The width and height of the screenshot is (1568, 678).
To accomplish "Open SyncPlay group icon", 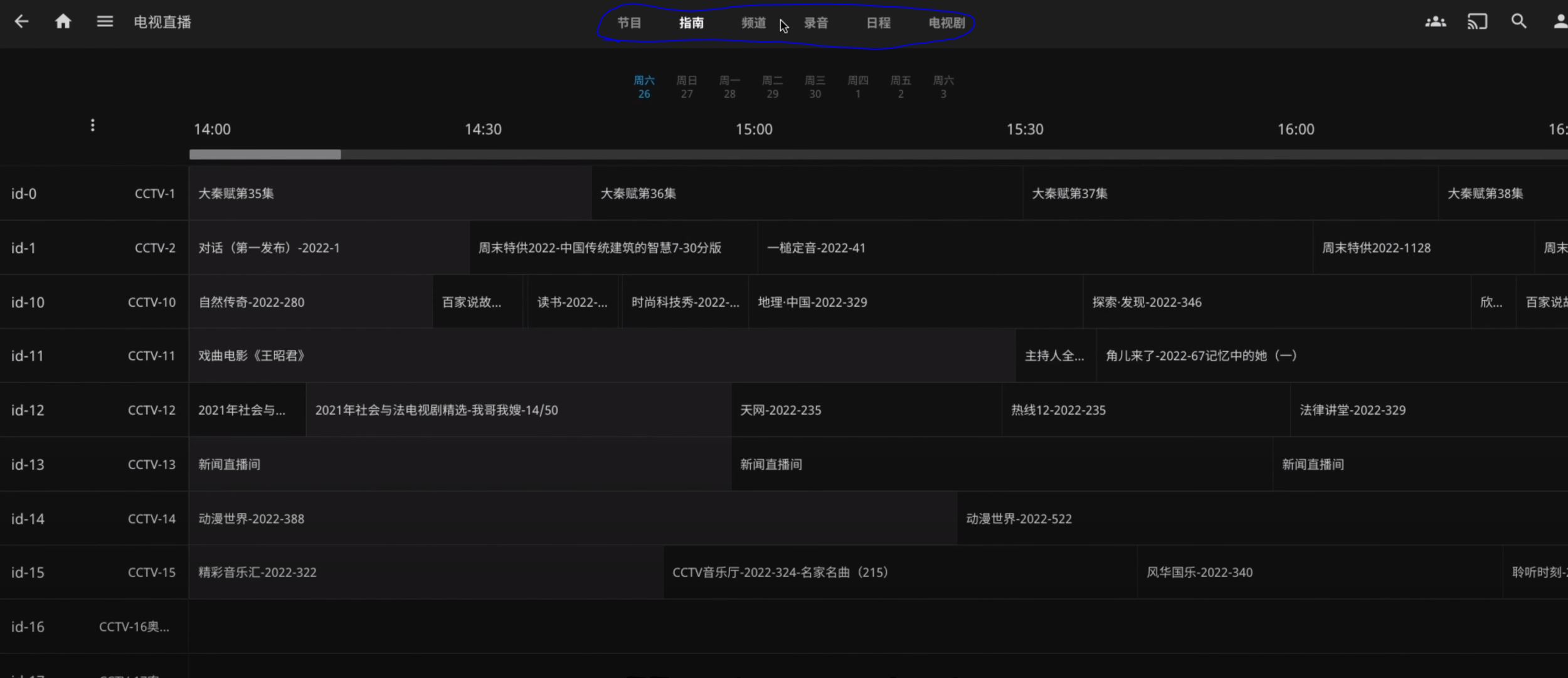I will click(x=1435, y=22).
